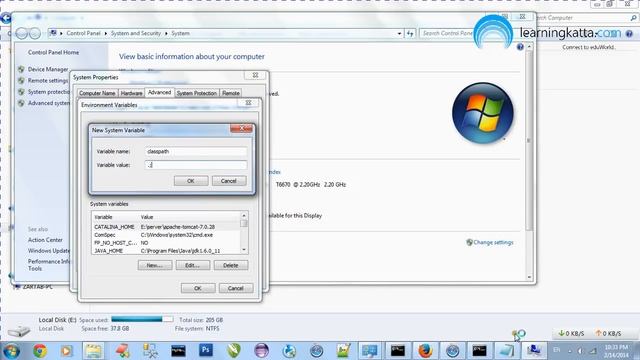Click the refresh button beside address bar

click(x=410, y=33)
